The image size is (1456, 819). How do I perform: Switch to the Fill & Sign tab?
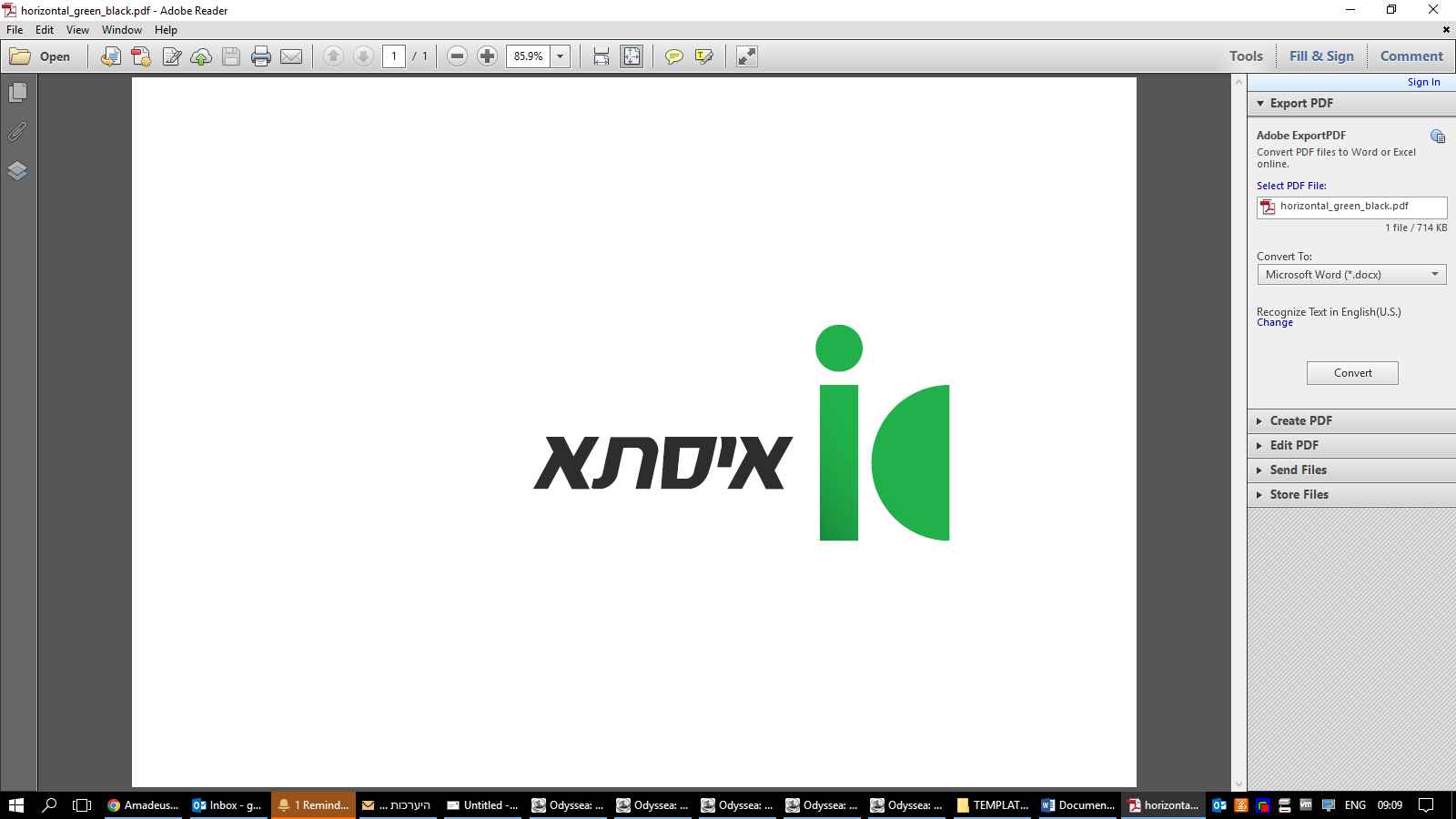[x=1321, y=56]
